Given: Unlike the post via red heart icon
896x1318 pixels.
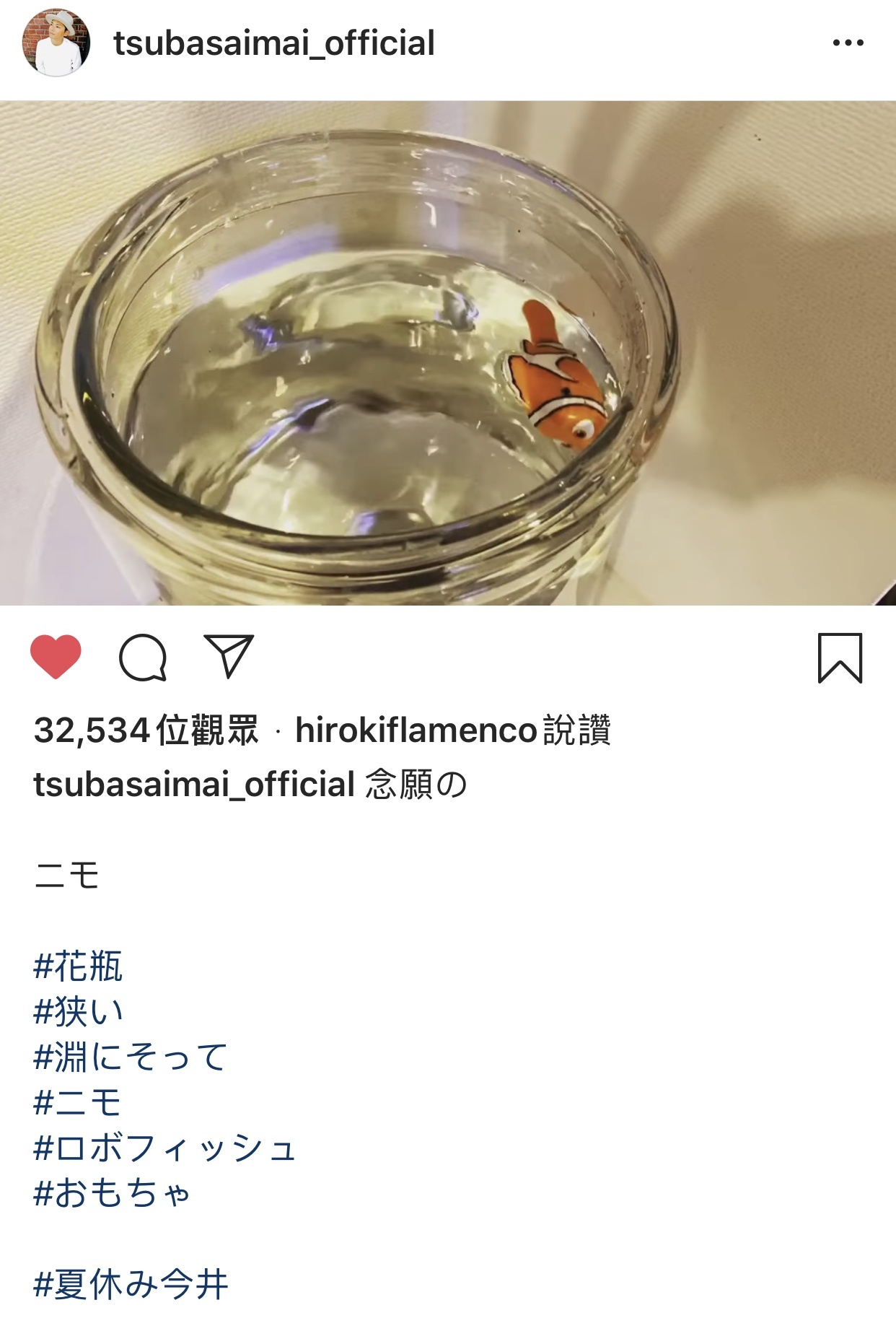Looking at the screenshot, I should coord(56,656).
